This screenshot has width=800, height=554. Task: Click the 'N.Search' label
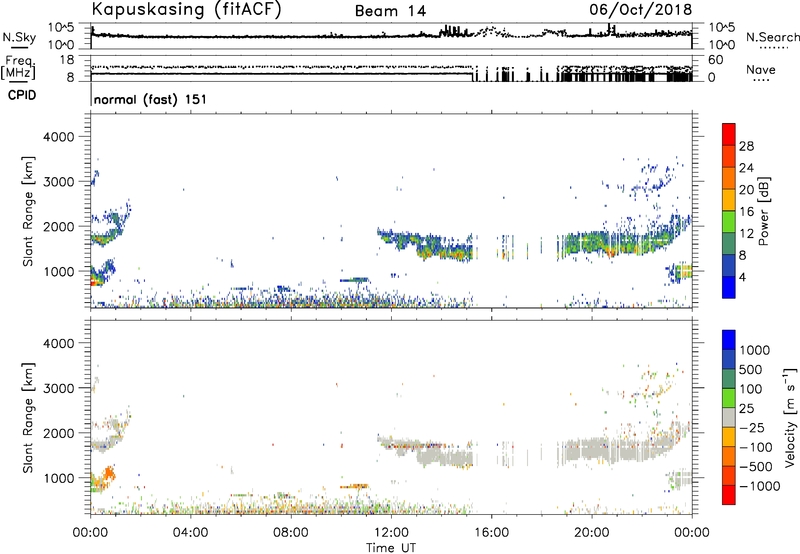[x=772, y=37]
